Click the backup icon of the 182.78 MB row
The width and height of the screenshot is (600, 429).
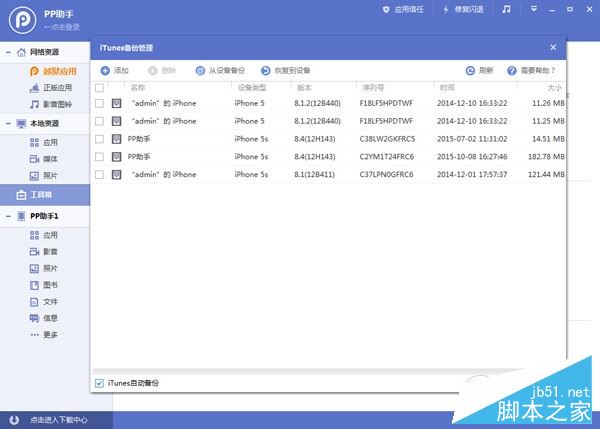[x=116, y=157]
